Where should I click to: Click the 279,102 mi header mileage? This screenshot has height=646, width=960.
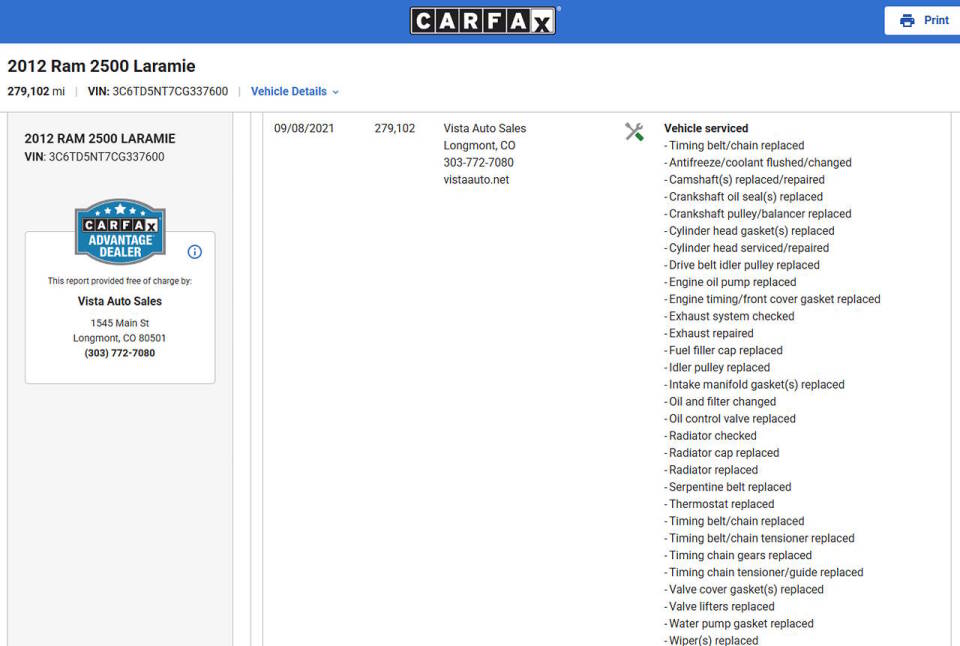[x=36, y=91]
